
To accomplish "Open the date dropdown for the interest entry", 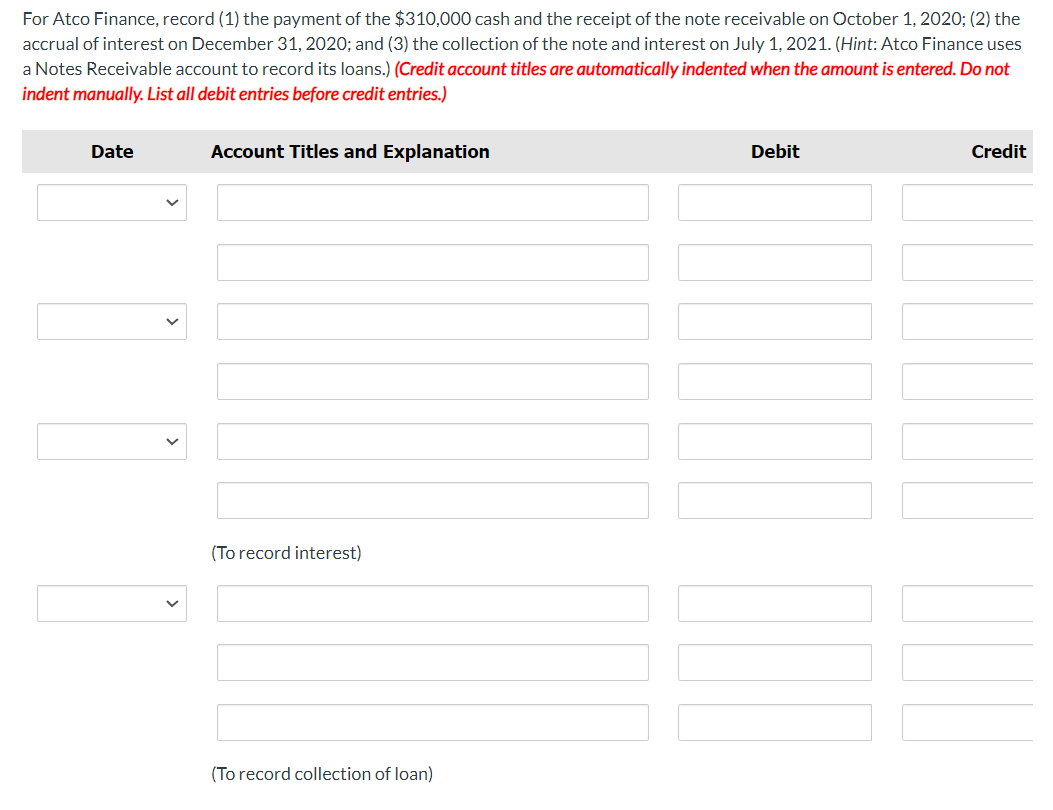I will pyautogui.click(x=111, y=441).
